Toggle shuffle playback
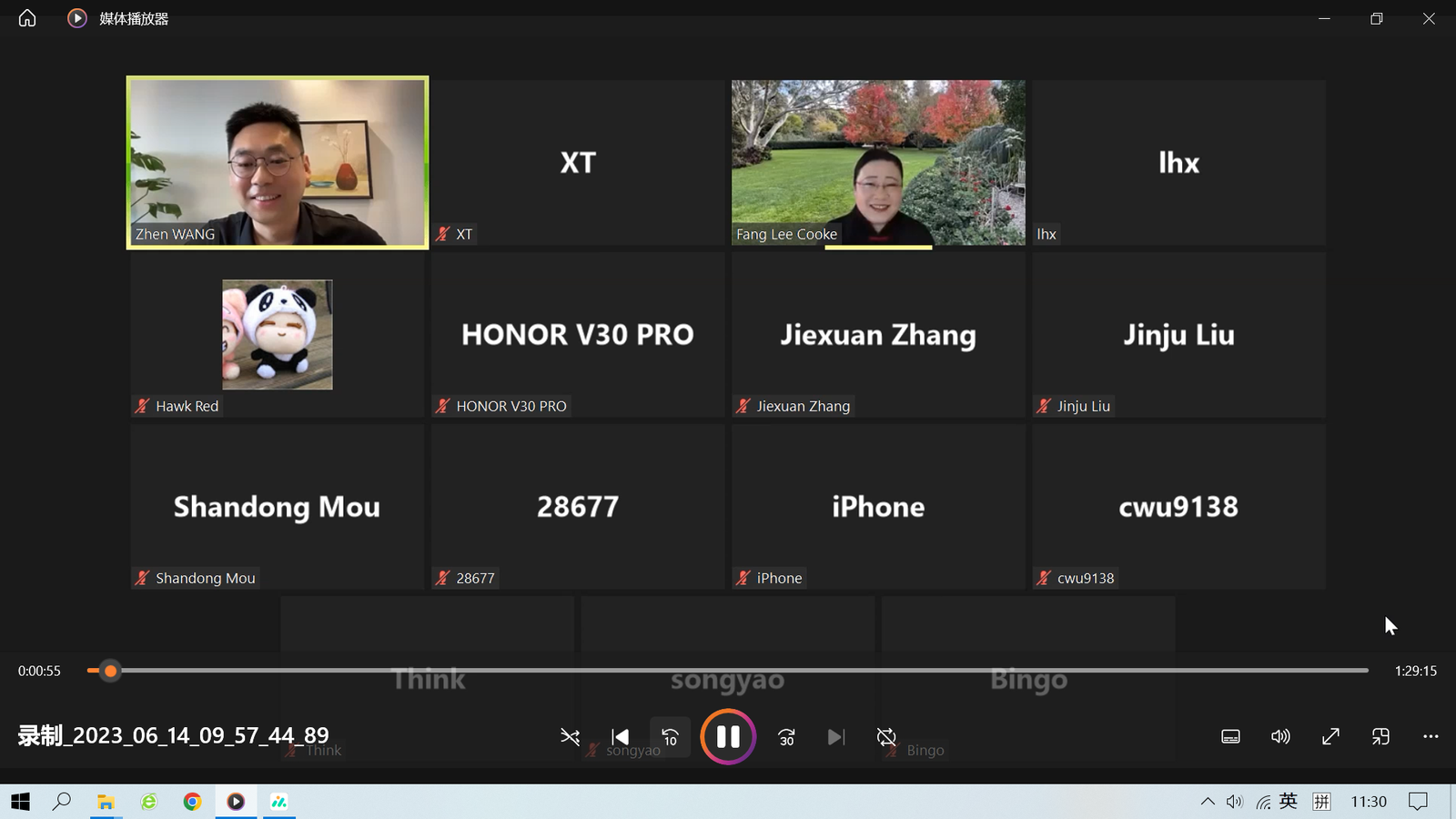The height and width of the screenshot is (819, 1456). click(570, 736)
